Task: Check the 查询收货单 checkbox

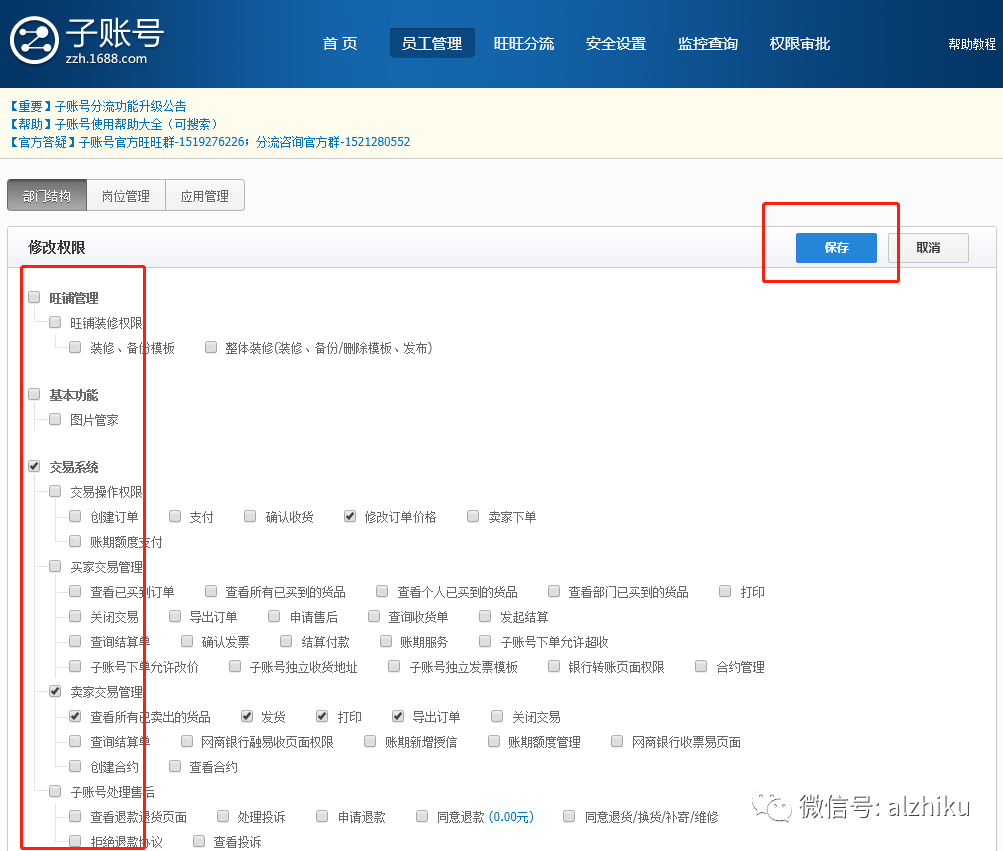Action: [374, 616]
